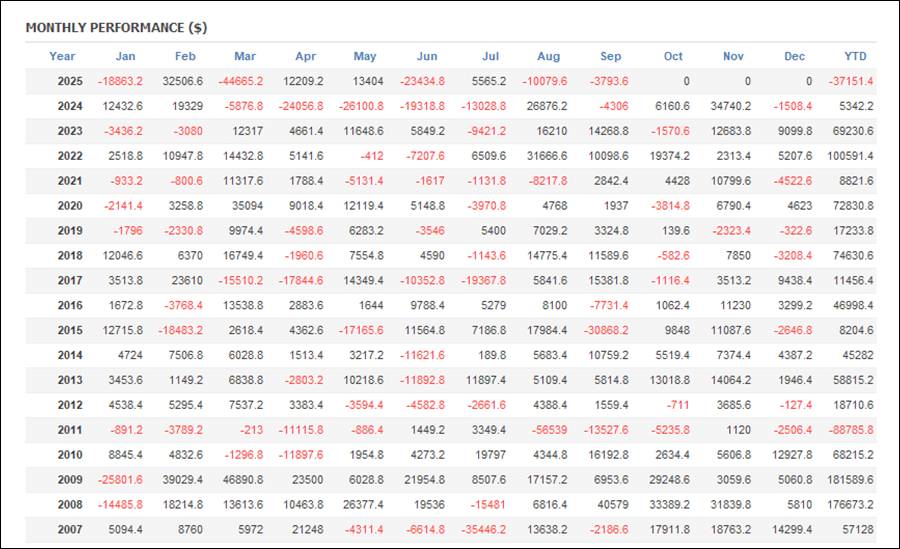Select the 34740.2 cell in Nov 2024

pyautogui.click(x=730, y=106)
